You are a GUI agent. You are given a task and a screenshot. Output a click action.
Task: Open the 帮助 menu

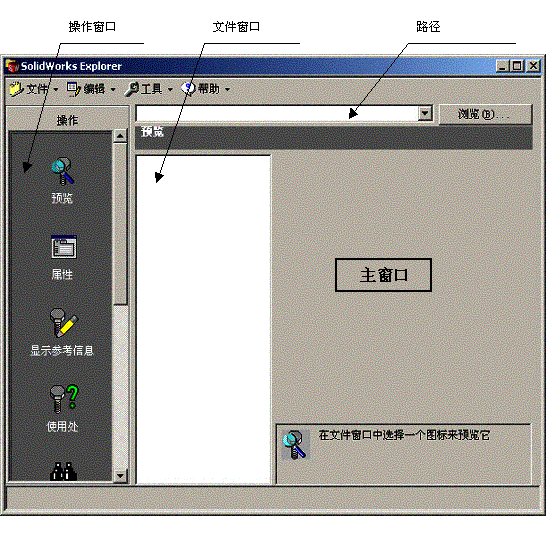pos(206,89)
